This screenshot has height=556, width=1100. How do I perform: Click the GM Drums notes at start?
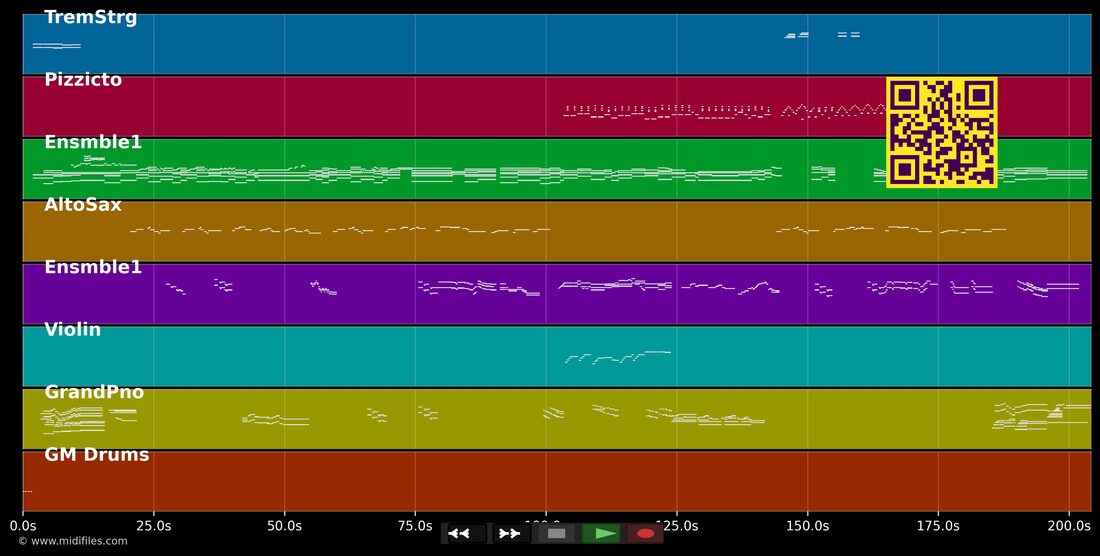click(27, 491)
